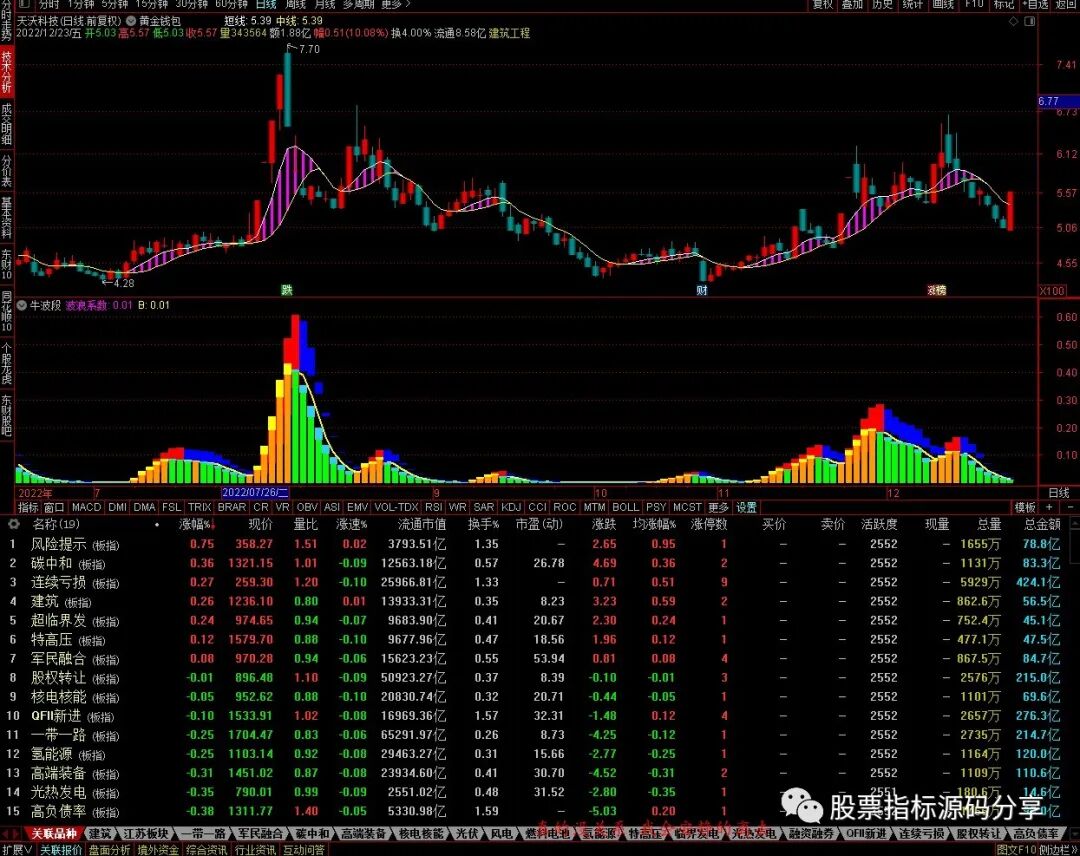Select RSI indicator
Viewport: 1080px width, 856px height.
click(433, 507)
